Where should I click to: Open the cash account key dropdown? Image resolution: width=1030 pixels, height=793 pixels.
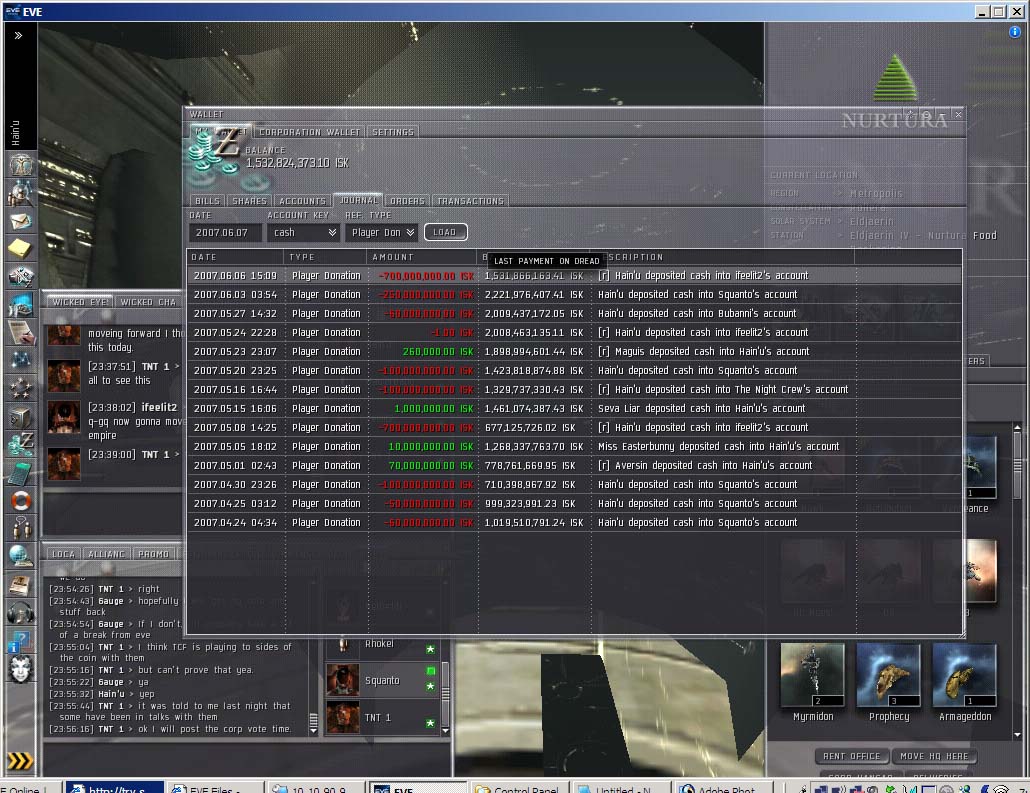click(303, 233)
